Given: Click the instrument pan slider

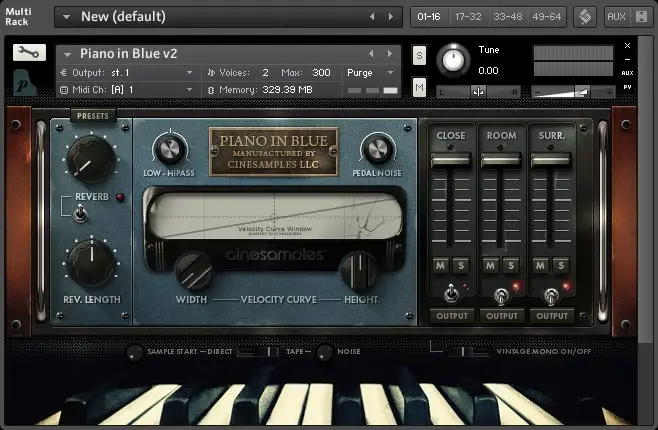Looking at the screenshot, I should pos(478,92).
